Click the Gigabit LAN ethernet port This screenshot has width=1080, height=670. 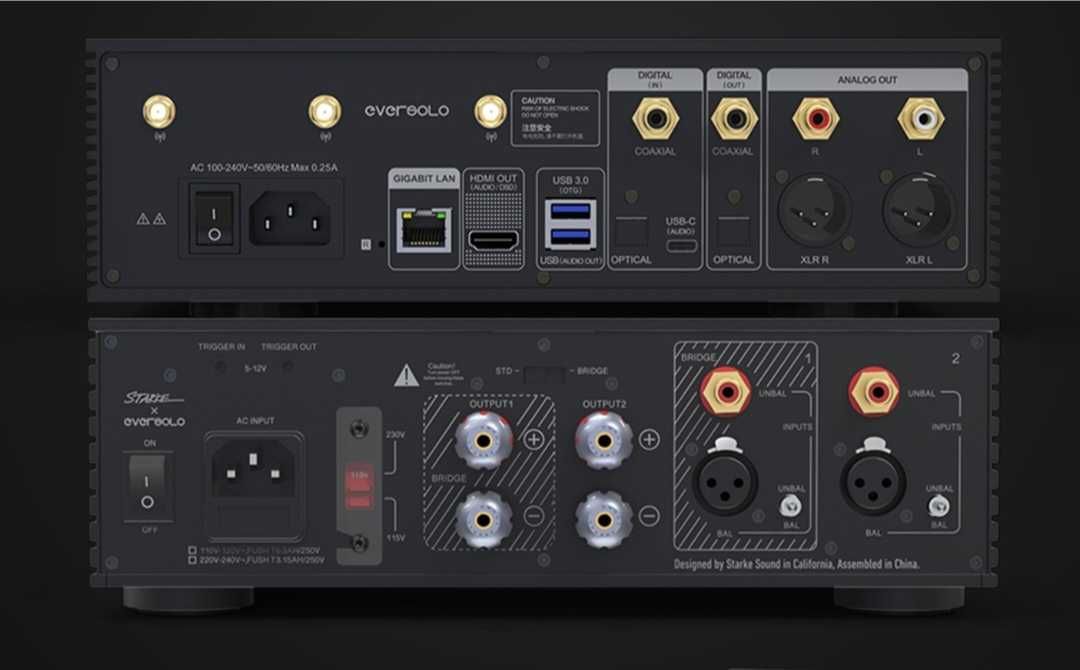tap(424, 230)
